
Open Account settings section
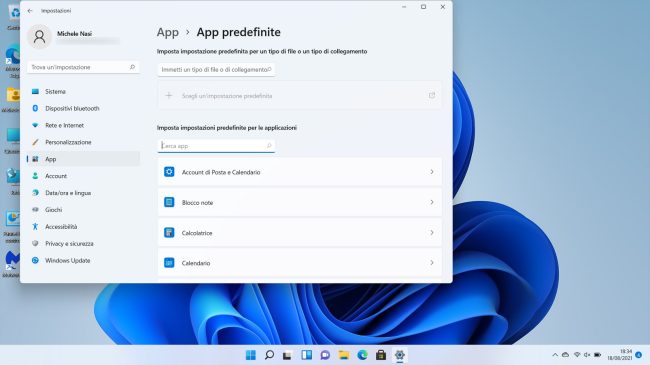pos(83,176)
